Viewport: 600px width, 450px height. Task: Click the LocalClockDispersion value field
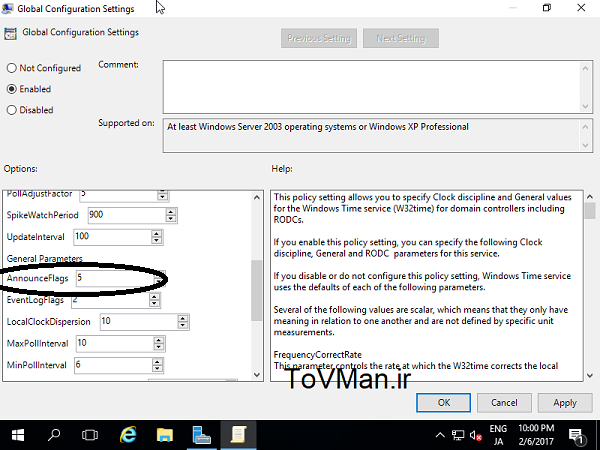[139, 321]
